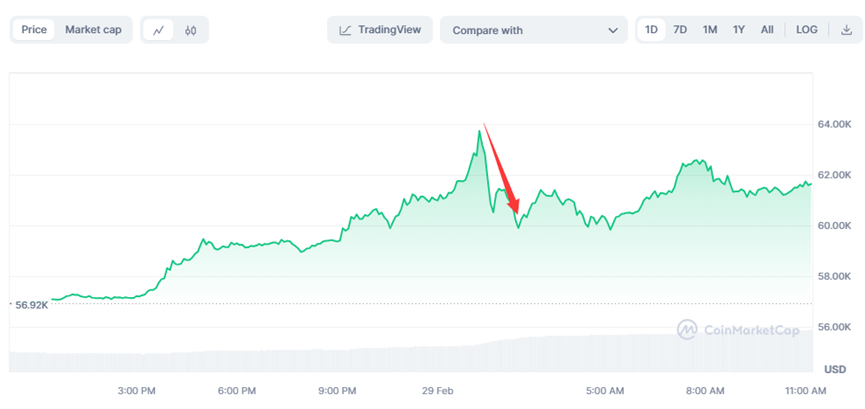The image size is (865, 409).
Task: Switch to 1M time range
Action: 710,30
